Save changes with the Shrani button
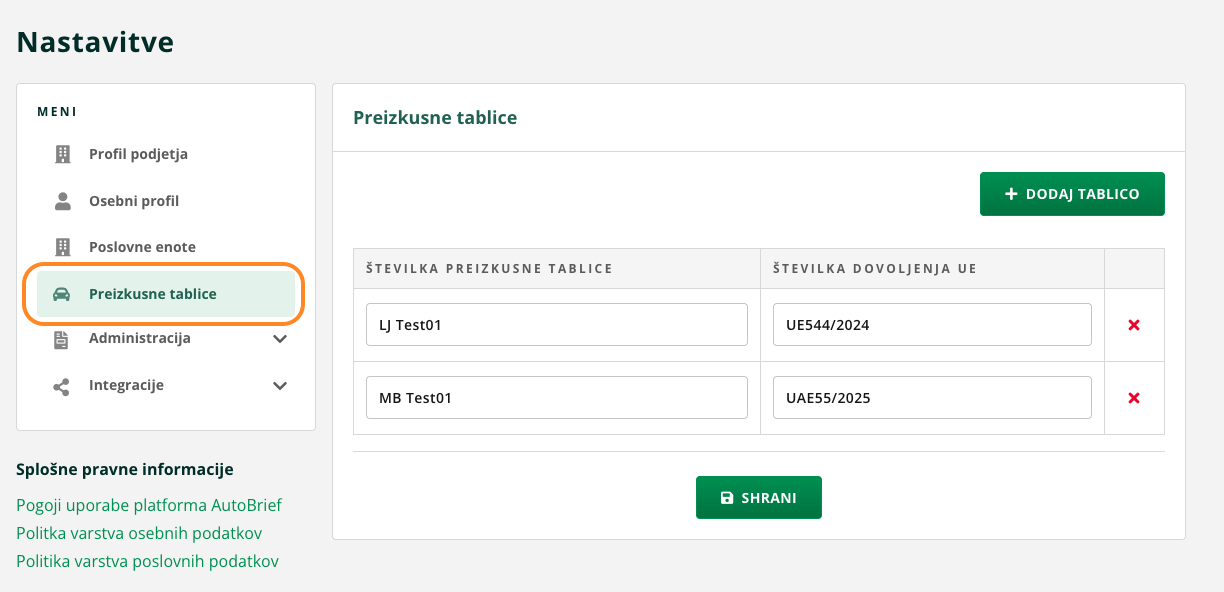The image size is (1224, 592). pos(758,498)
